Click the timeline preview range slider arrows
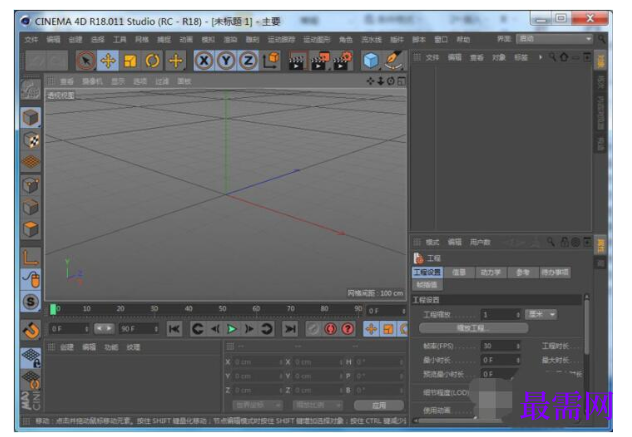Image resolution: width=632 pixels, height=437 pixels. point(104,329)
